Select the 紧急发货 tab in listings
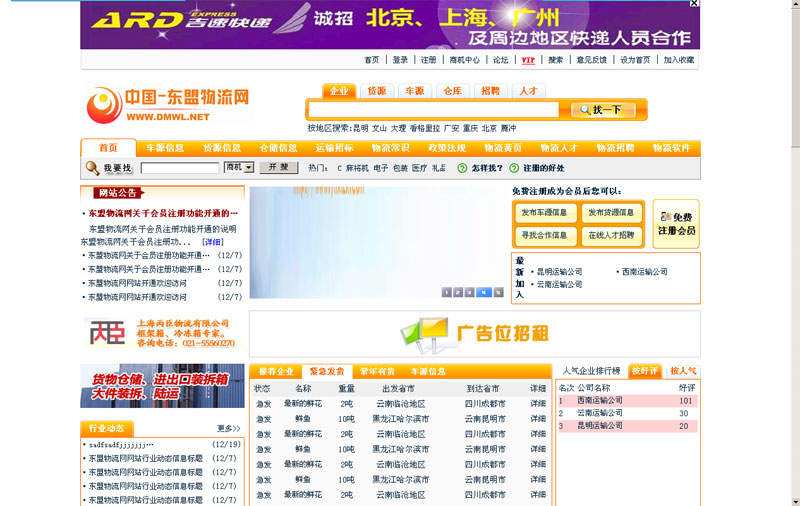 click(327, 372)
